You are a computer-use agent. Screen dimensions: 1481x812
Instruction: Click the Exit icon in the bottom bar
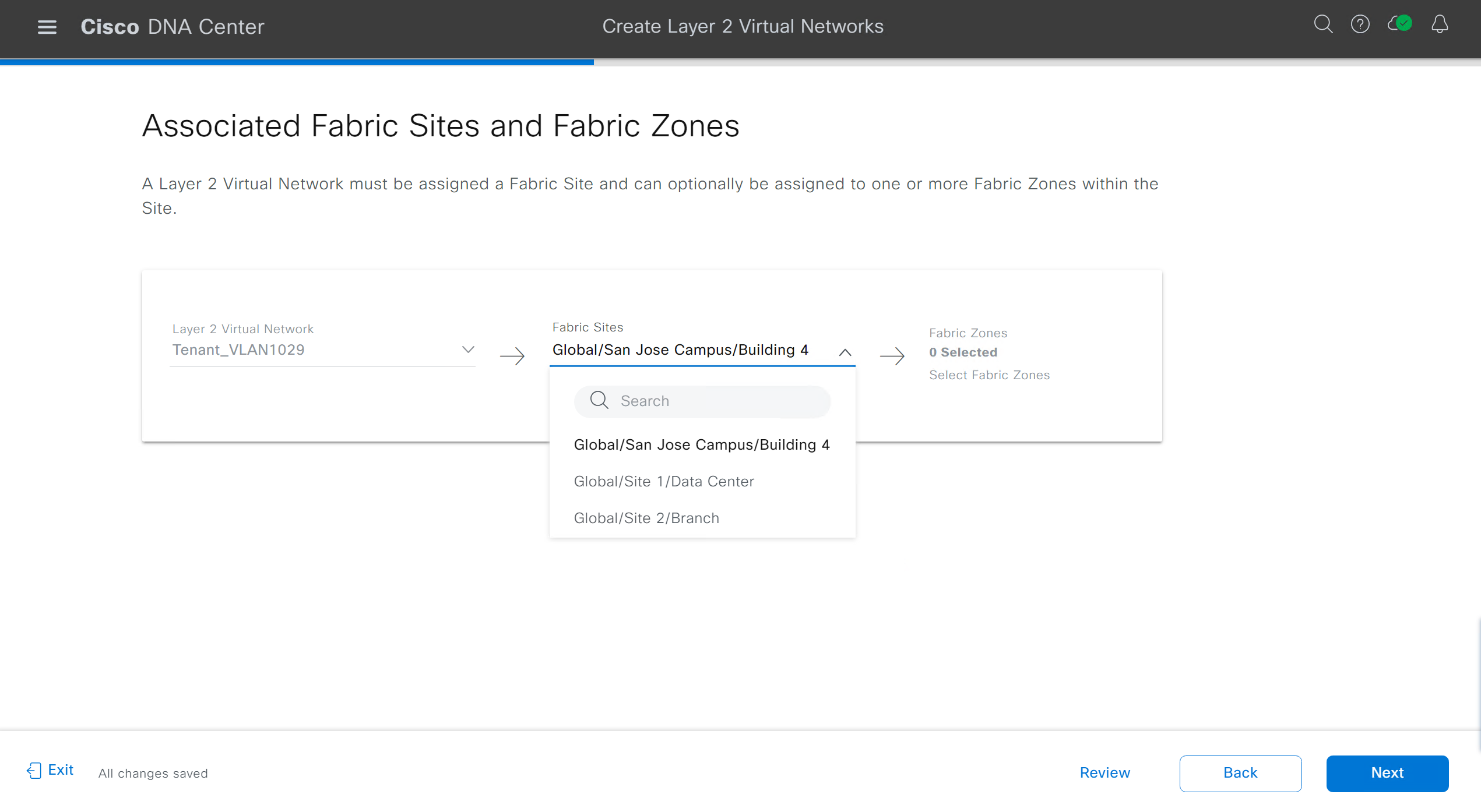(x=34, y=769)
